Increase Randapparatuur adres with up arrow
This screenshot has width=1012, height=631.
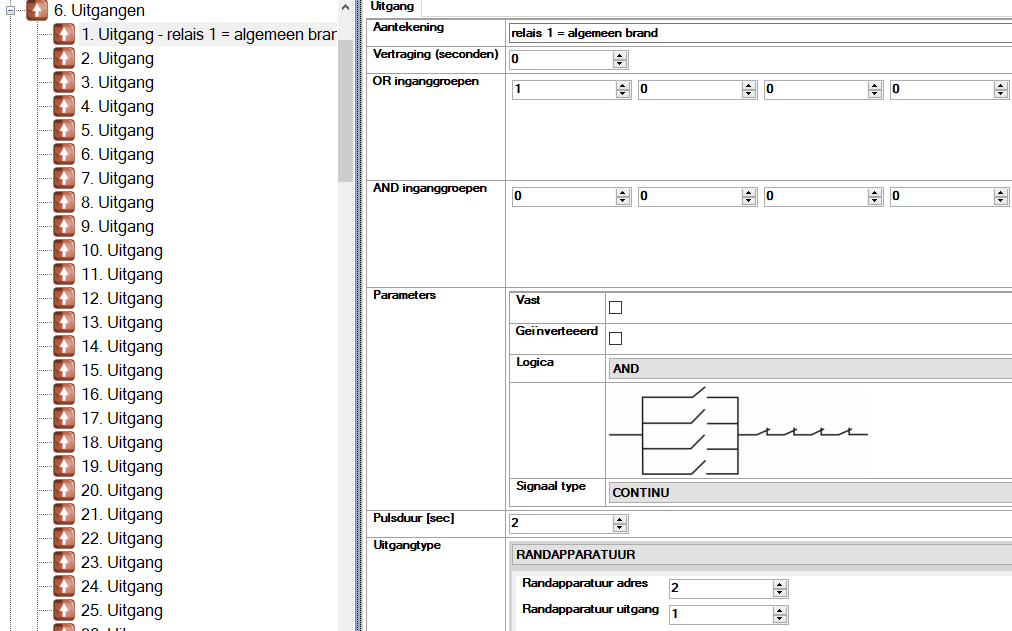coord(780,584)
